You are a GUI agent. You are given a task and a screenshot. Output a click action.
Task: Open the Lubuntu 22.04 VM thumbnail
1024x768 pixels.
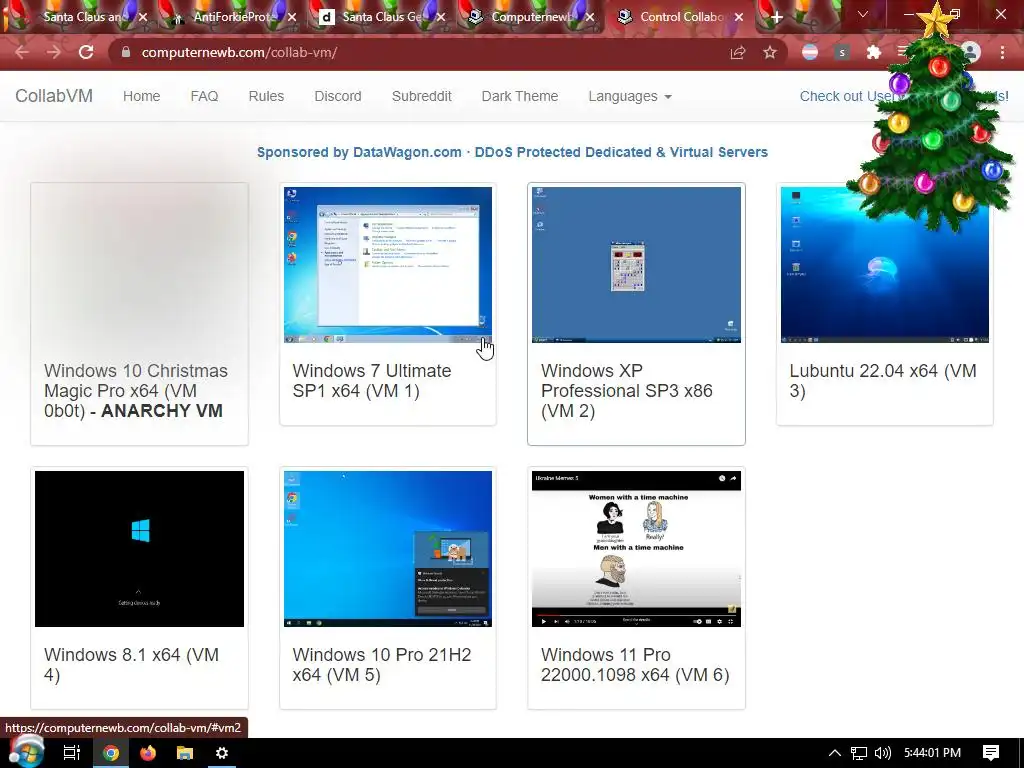point(885,264)
